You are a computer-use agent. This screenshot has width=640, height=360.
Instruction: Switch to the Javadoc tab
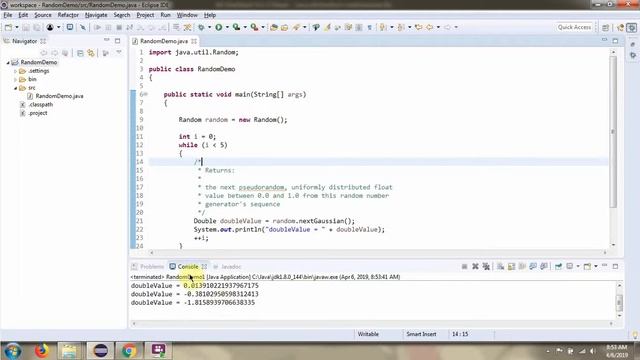click(x=227, y=267)
